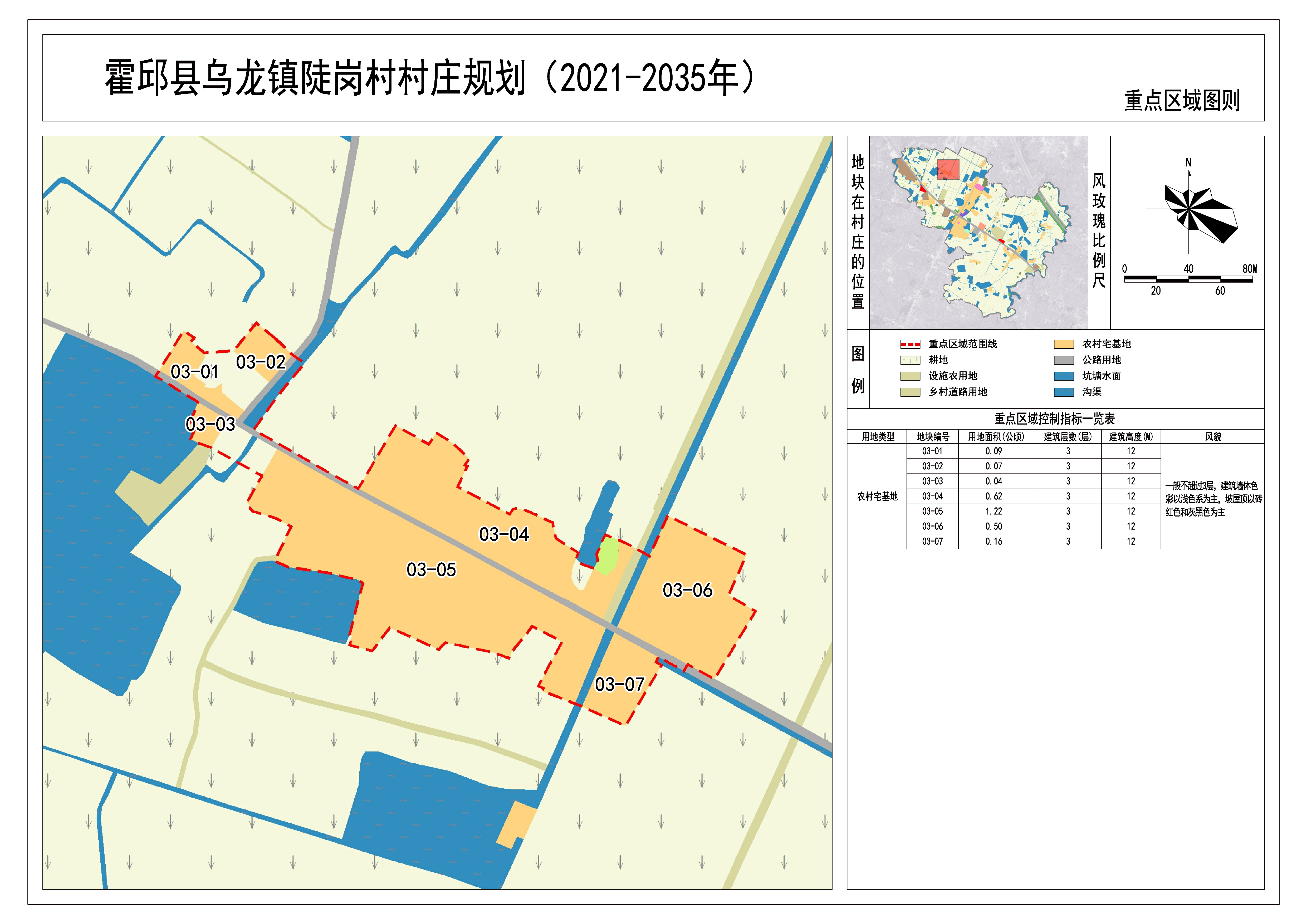
Task: Click the 重点区域控制指标一览表 table title
Action: point(1054,419)
